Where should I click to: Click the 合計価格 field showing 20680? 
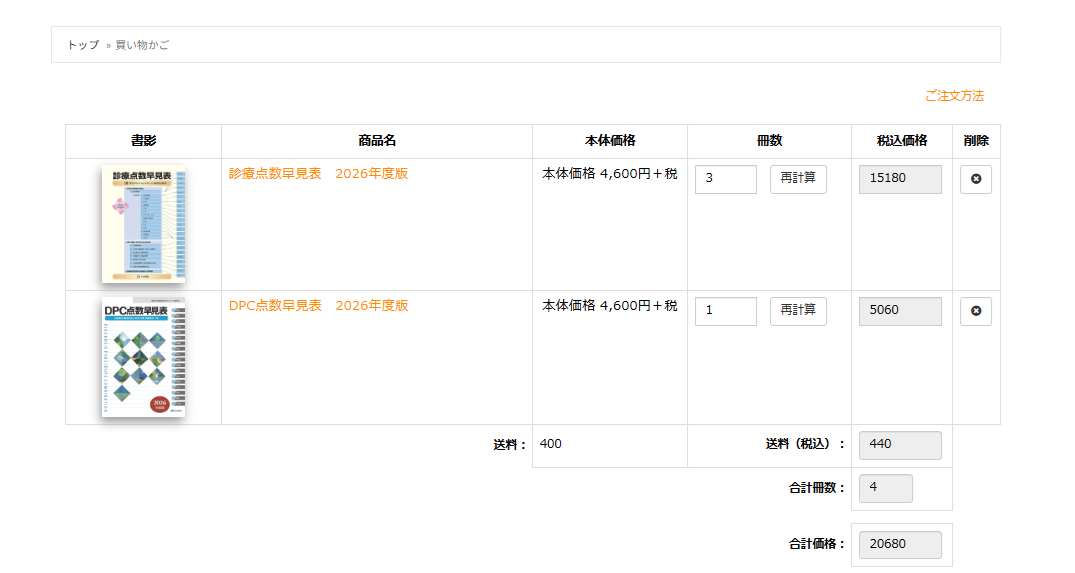tap(900, 545)
